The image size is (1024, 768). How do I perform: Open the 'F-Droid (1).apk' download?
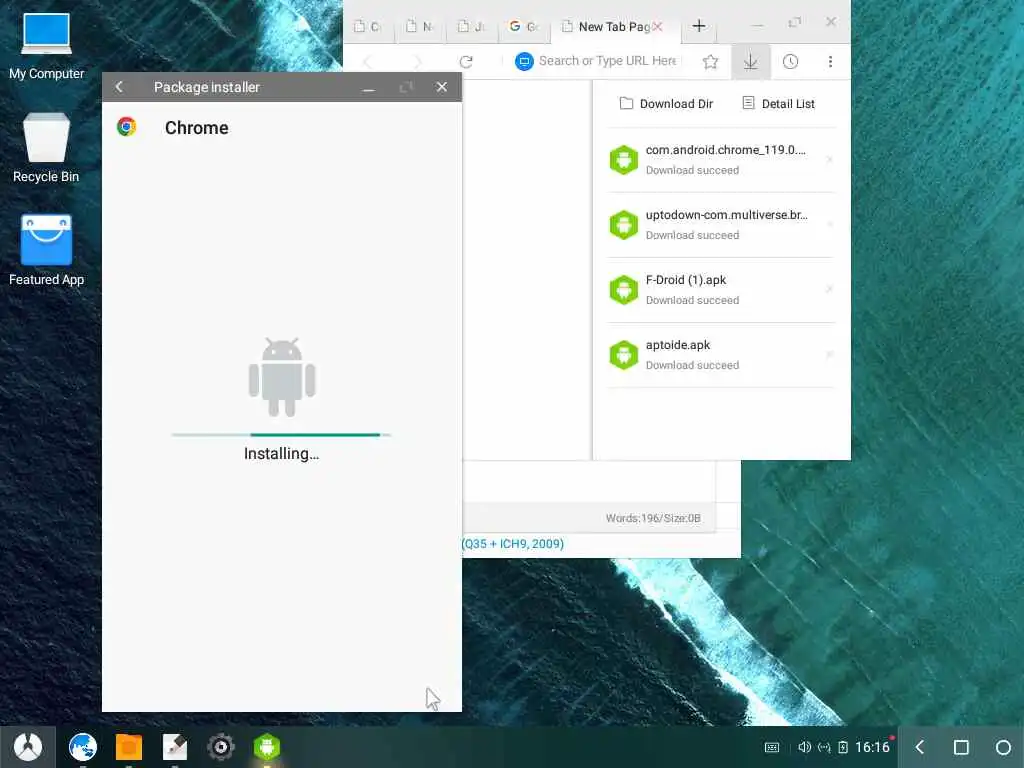pyautogui.click(x=721, y=289)
